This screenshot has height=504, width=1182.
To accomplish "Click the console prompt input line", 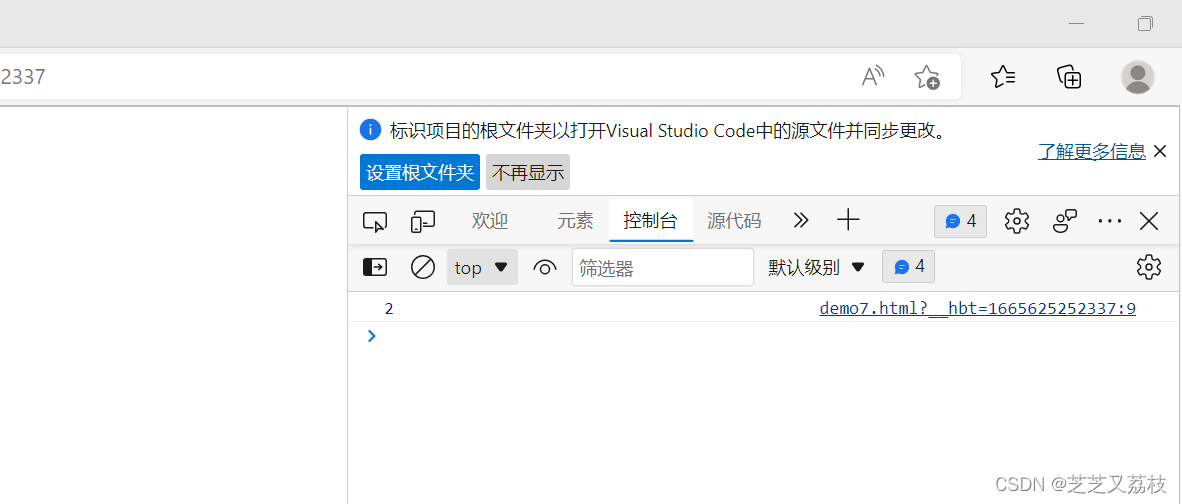I will (765, 336).
